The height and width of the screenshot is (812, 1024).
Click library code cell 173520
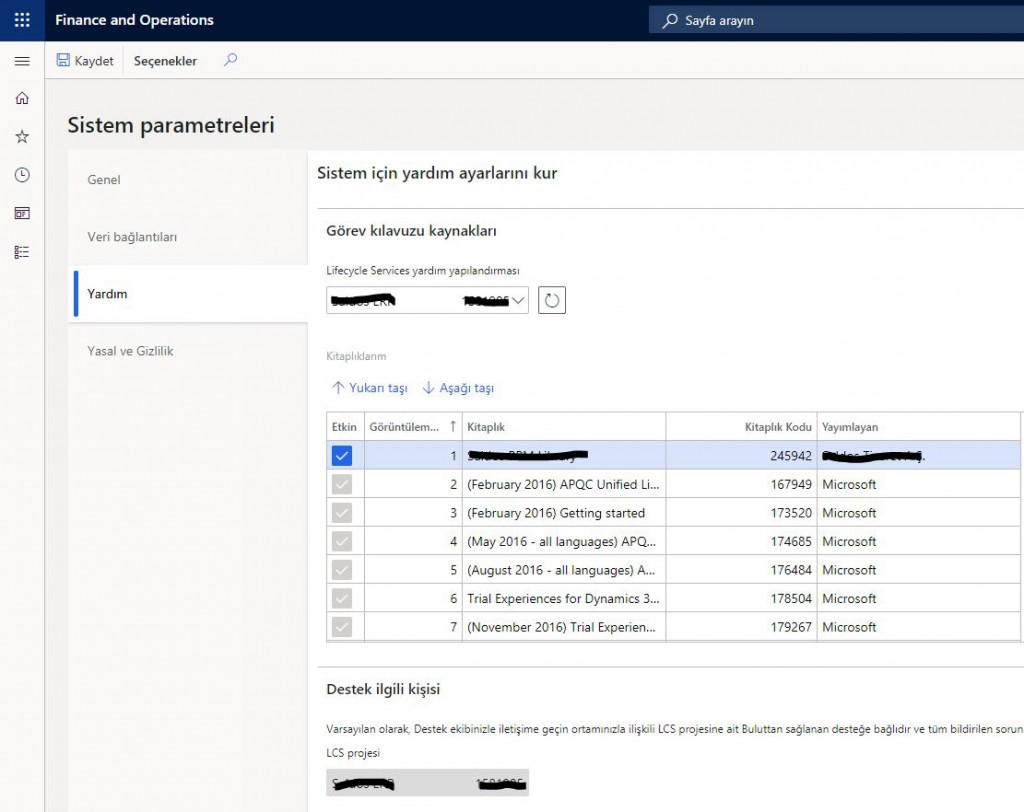point(741,513)
